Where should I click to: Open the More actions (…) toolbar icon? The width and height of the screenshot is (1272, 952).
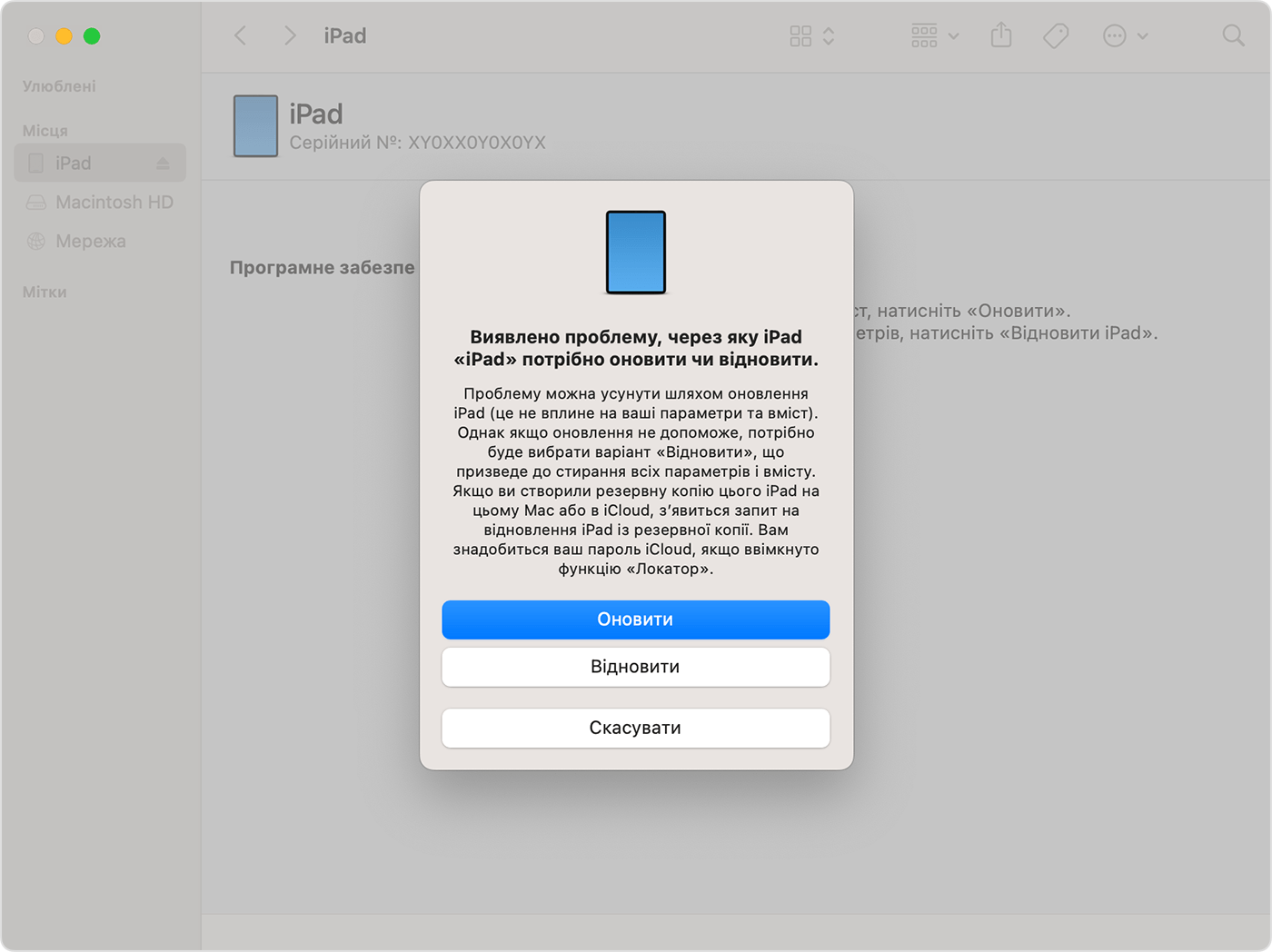coord(1114,35)
